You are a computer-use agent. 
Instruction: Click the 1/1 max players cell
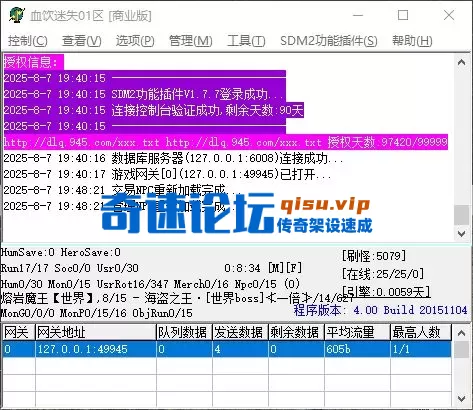pos(421,349)
